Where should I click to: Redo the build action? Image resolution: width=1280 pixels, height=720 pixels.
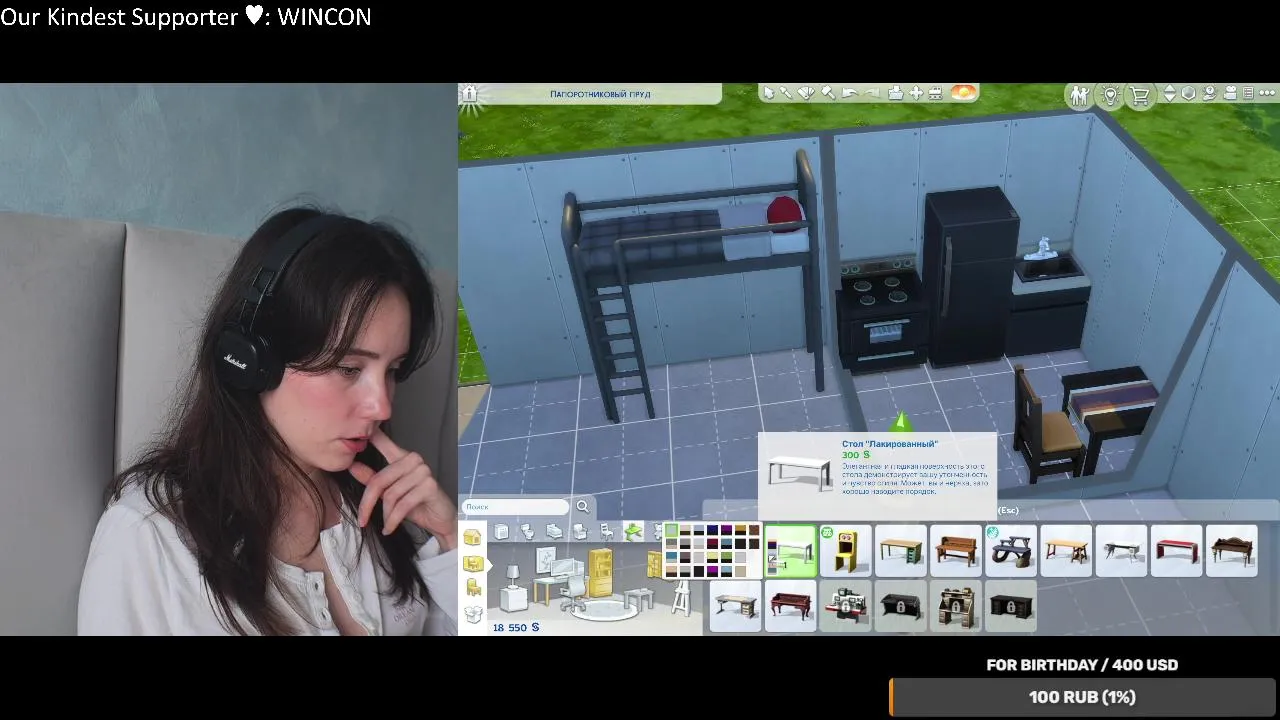[x=871, y=93]
